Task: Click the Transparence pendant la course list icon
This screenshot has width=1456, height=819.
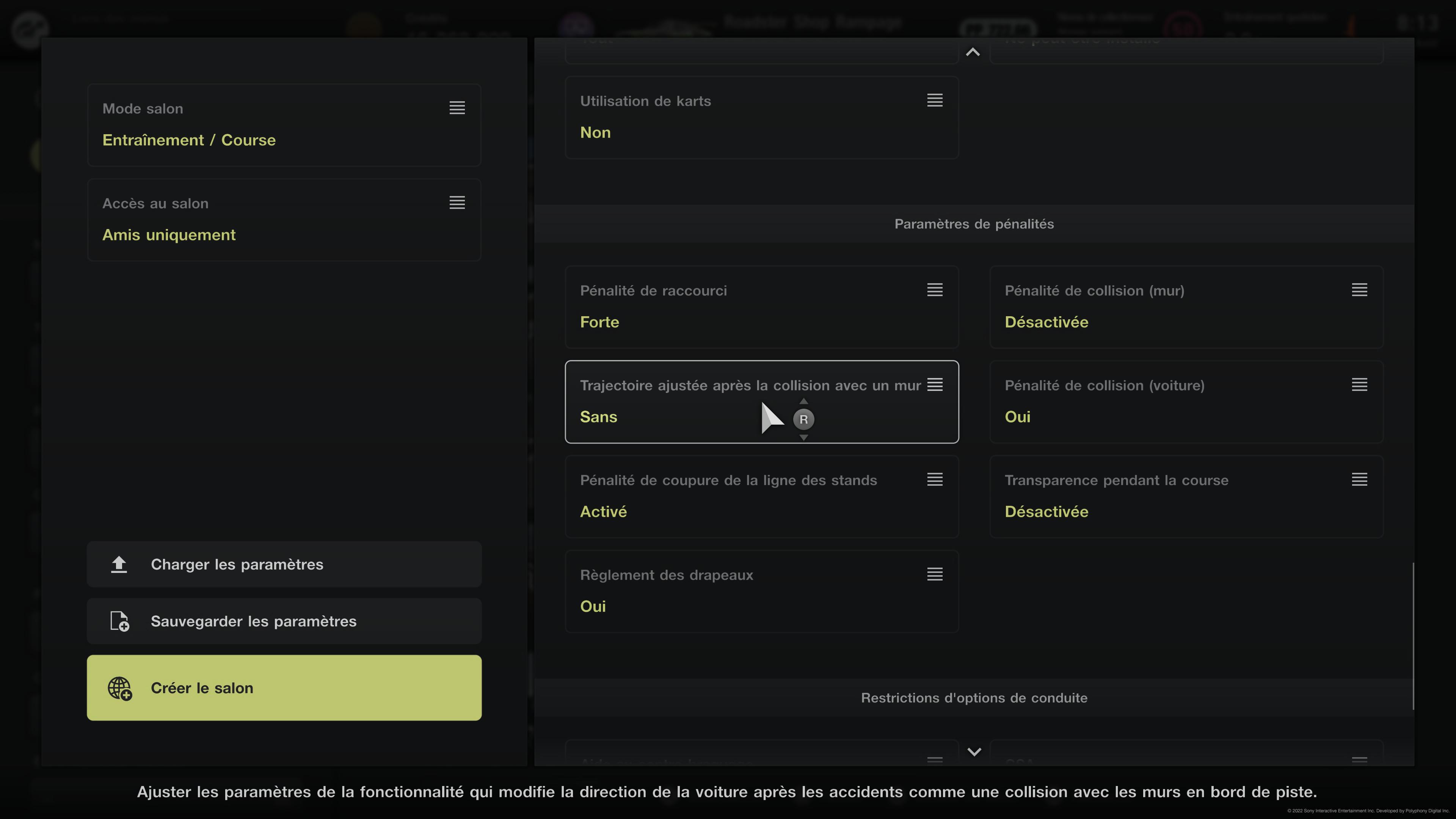Action: pyautogui.click(x=1359, y=480)
